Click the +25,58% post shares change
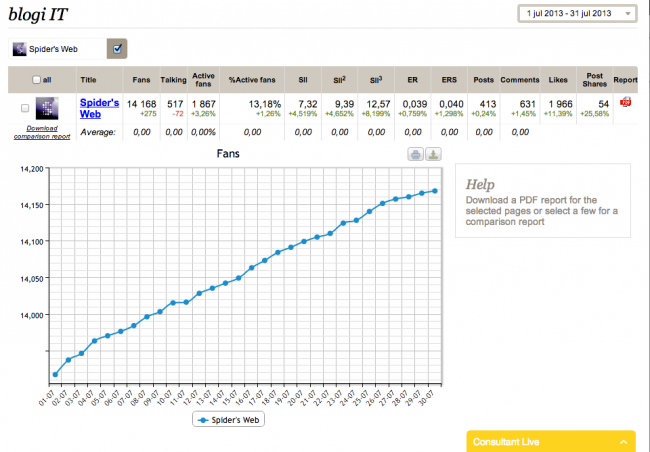The width and height of the screenshot is (650, 452). [x=594, y=114]
